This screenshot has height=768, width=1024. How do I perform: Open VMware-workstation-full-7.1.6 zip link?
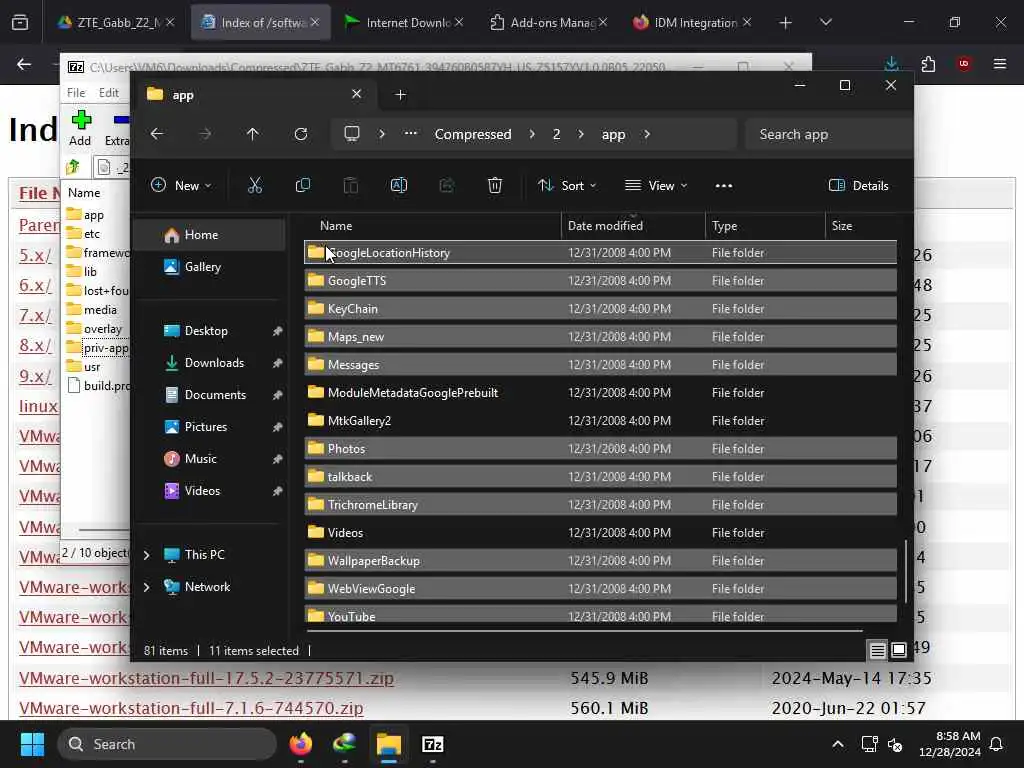coord(191,708)
